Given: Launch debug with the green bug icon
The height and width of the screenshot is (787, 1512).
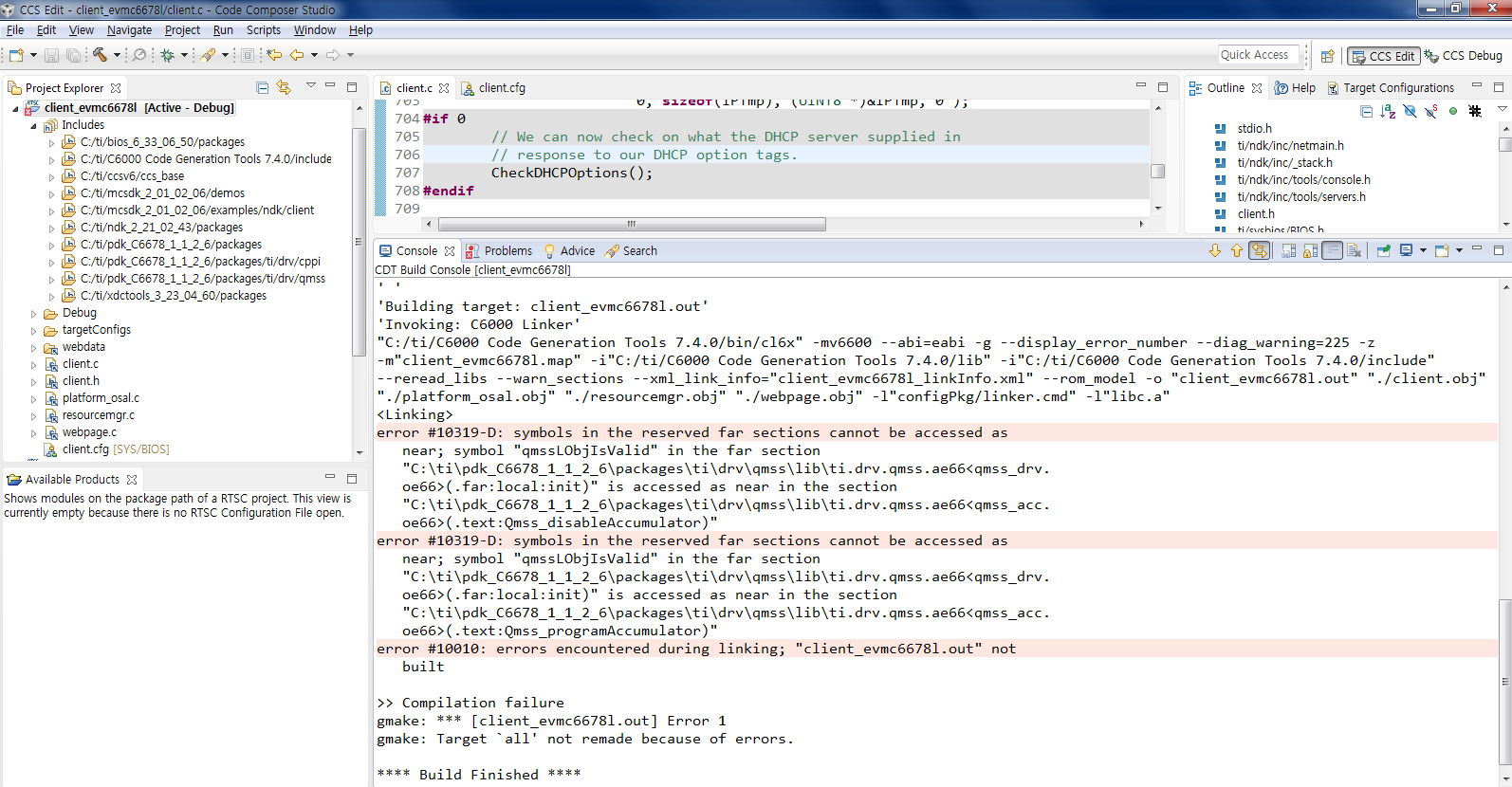Looking at the screenshot, I should [168, 55].
